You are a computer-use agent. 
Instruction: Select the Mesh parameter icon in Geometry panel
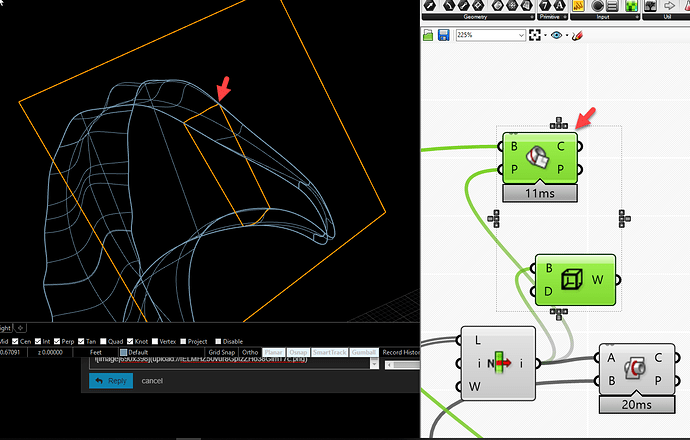point(527,5)
